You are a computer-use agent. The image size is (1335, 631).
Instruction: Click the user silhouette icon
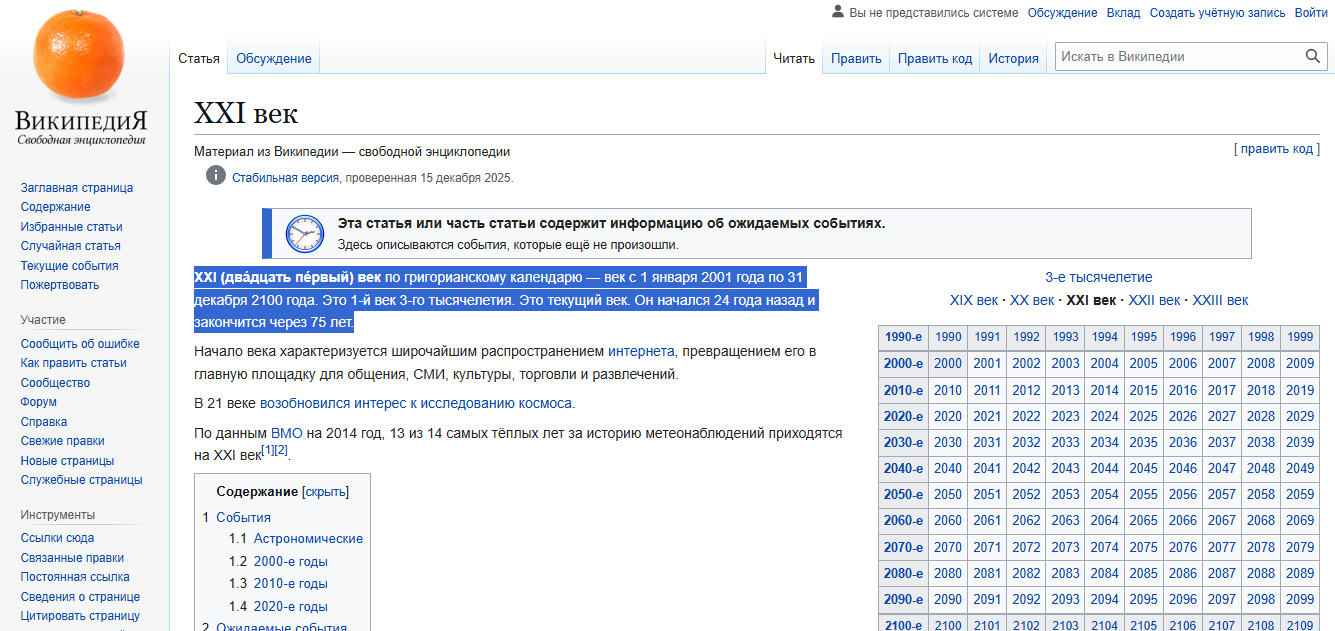coord(837,12)
